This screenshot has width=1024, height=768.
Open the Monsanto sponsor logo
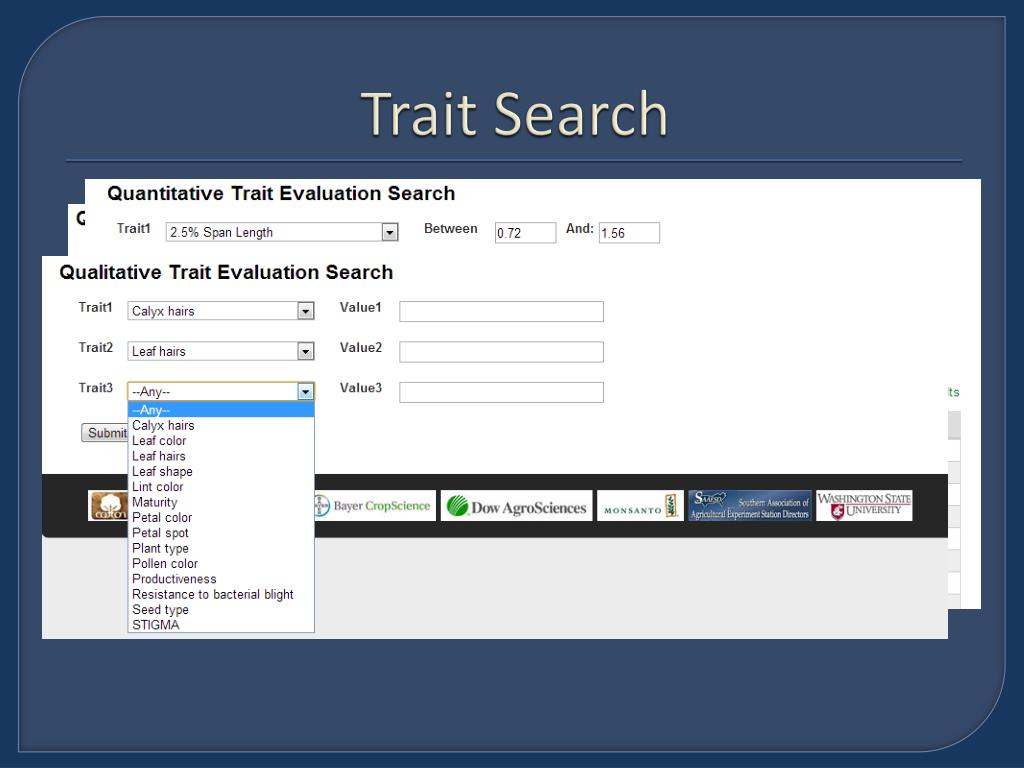(640, 505)
